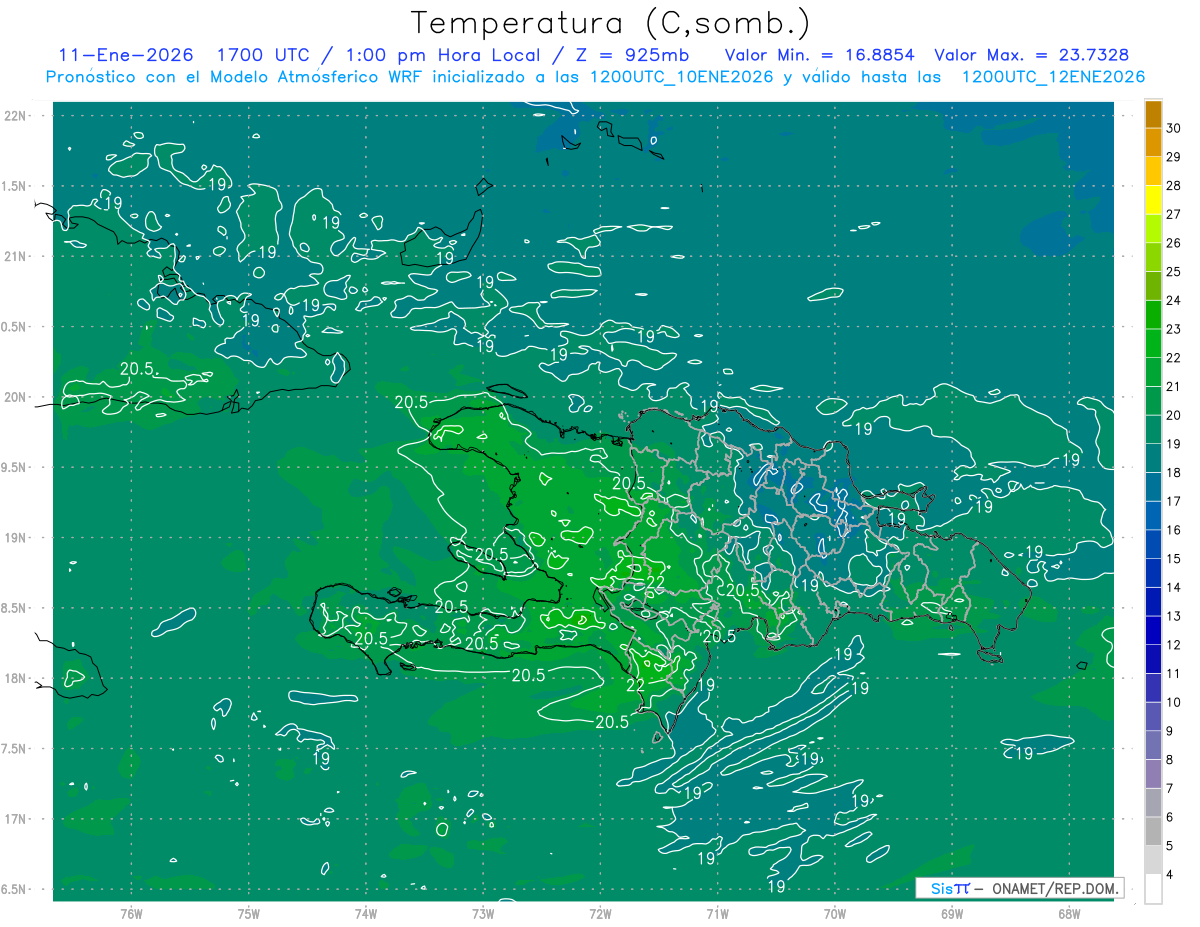
Task: Click the "75W" longitude axis label
Action: click(x=248, y=914)
